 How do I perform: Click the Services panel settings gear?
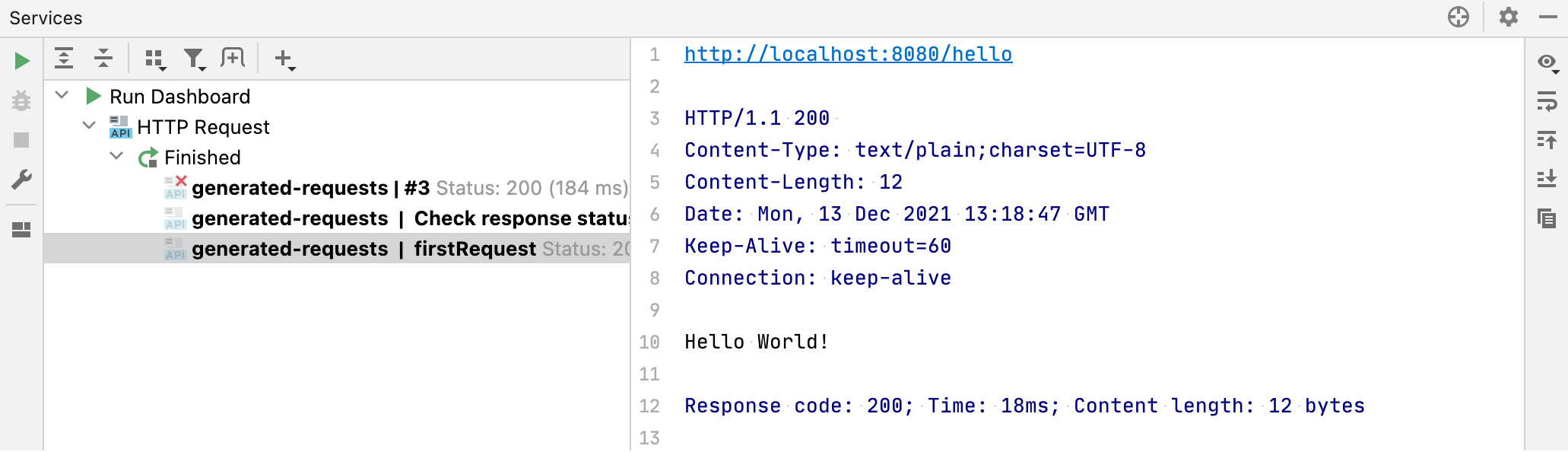(1508, 17)
